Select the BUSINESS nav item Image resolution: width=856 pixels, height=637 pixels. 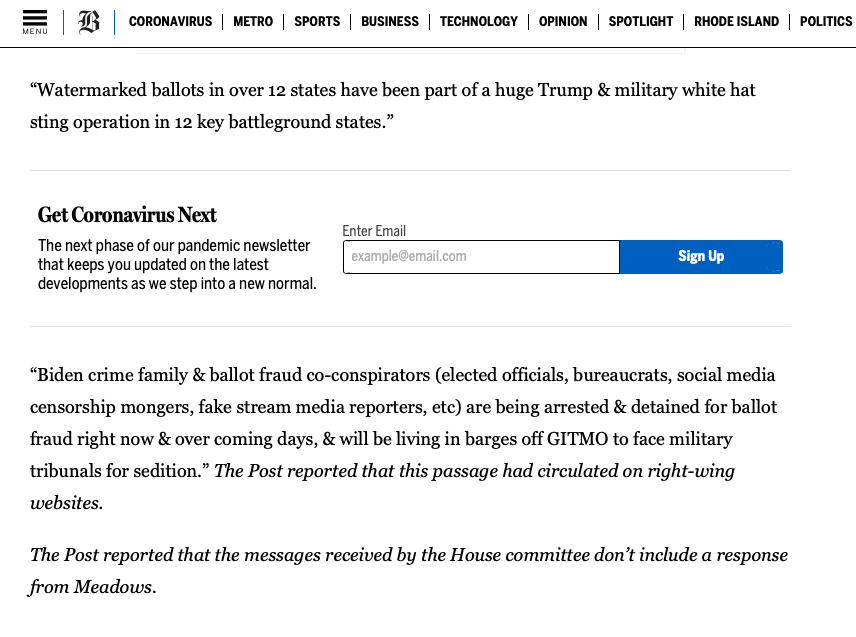(390, 22)
